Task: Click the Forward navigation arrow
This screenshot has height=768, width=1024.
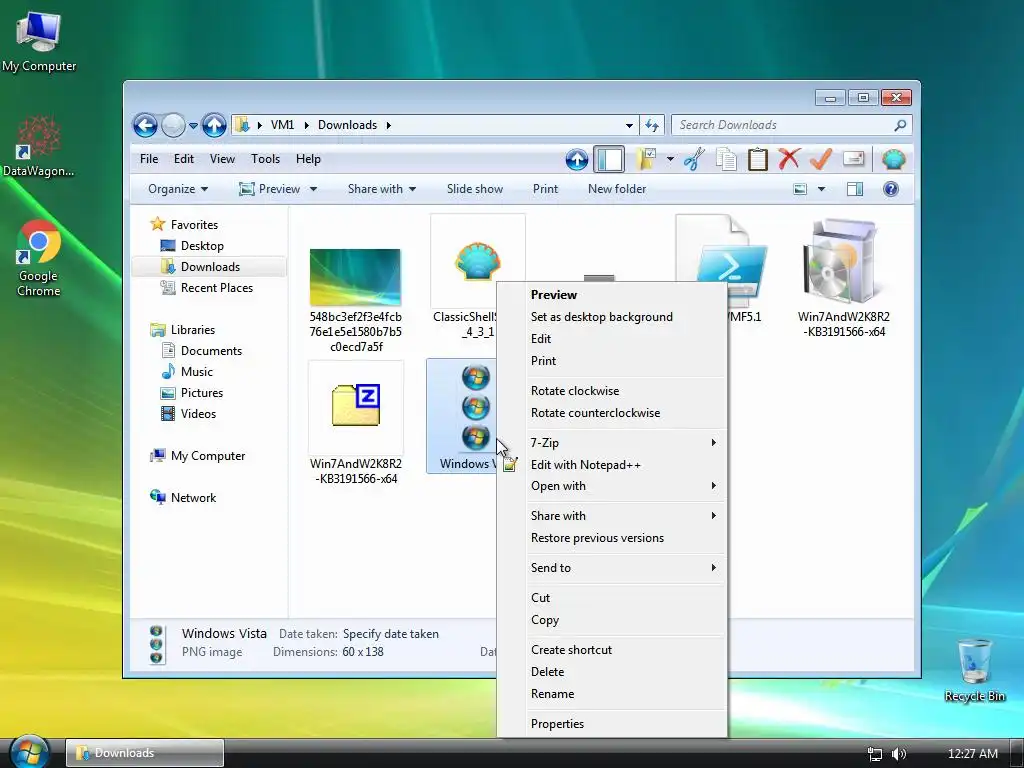Action: pos(173,125)
